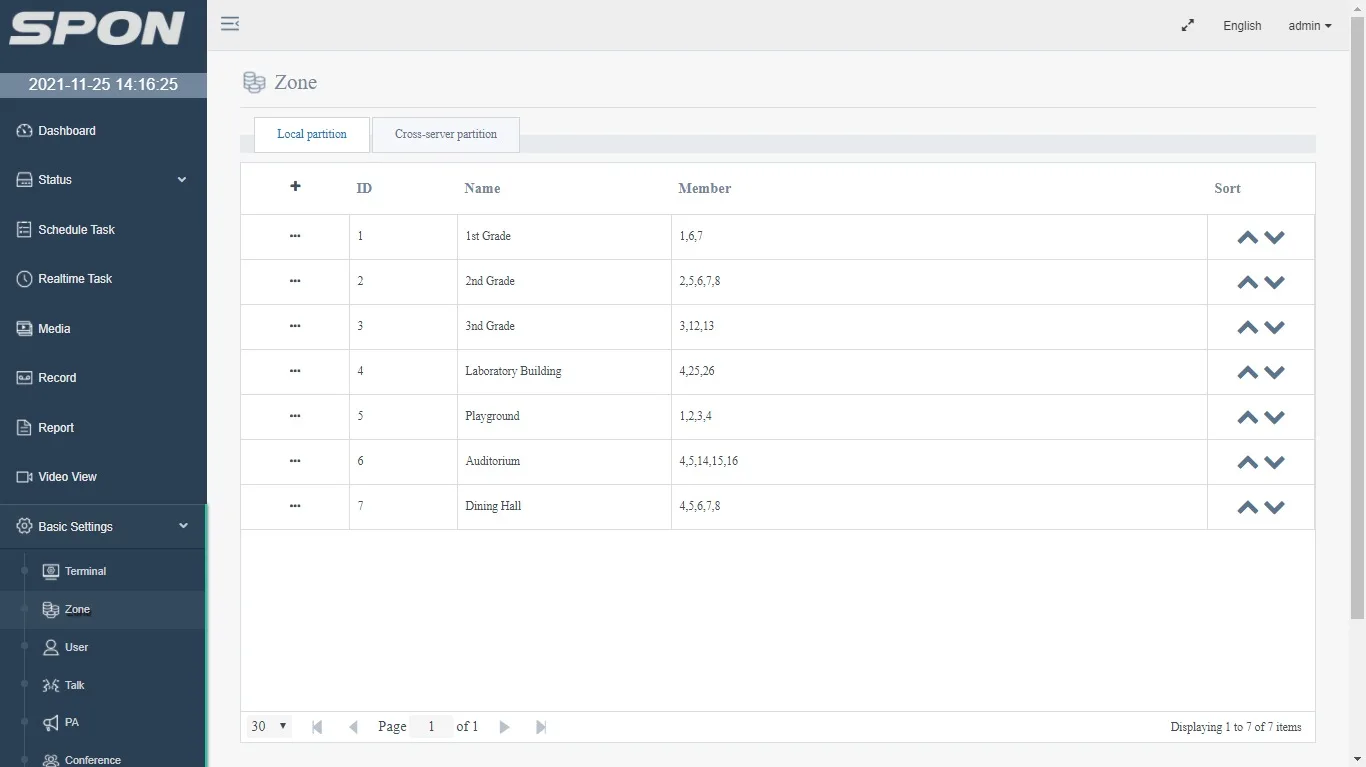Click the page number input field
The image size is (1366, 767).
click(431, 727)
